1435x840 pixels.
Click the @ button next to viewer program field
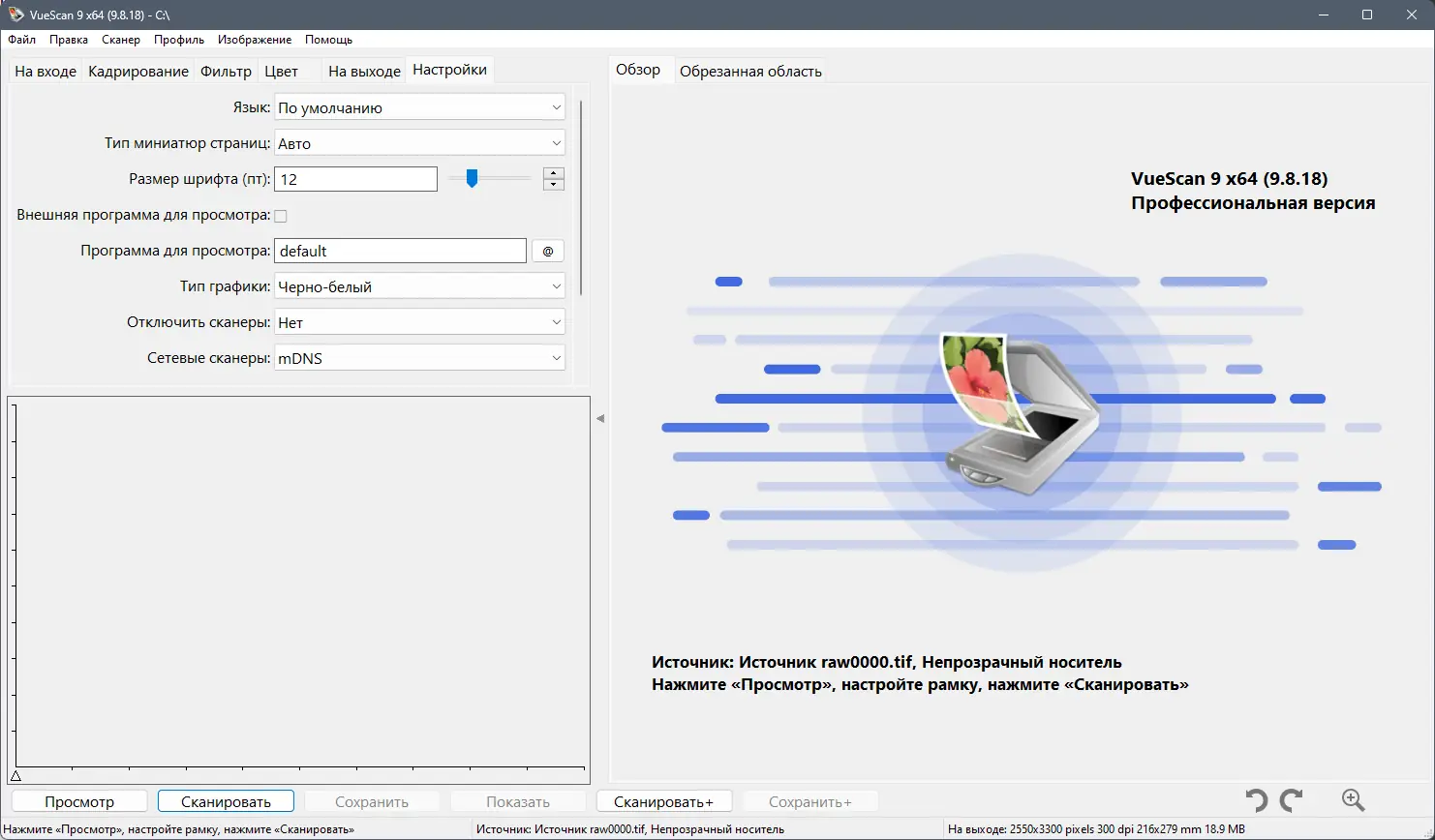click(547, 251)
